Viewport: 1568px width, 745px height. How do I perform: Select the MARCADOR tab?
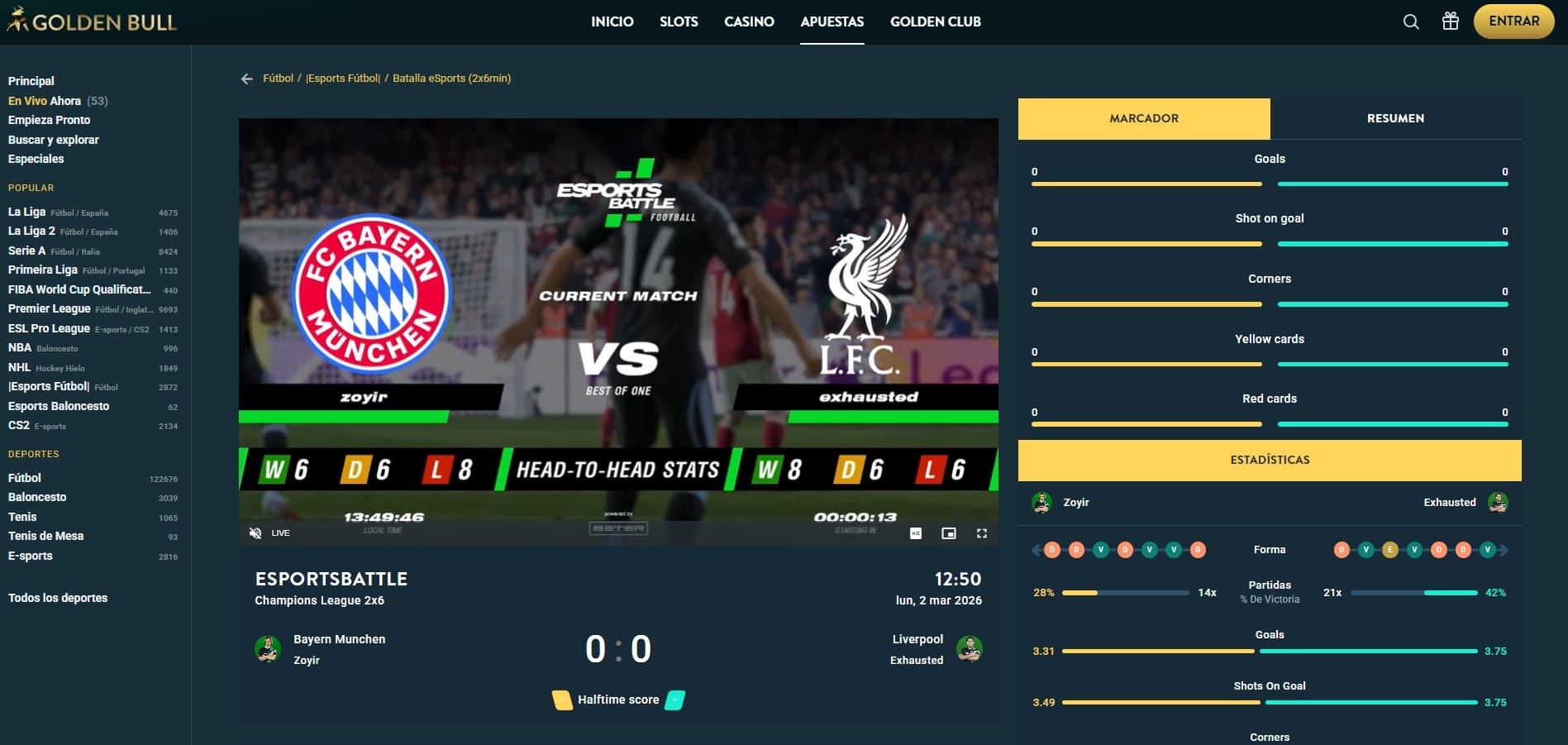[x=1144, y=118]
